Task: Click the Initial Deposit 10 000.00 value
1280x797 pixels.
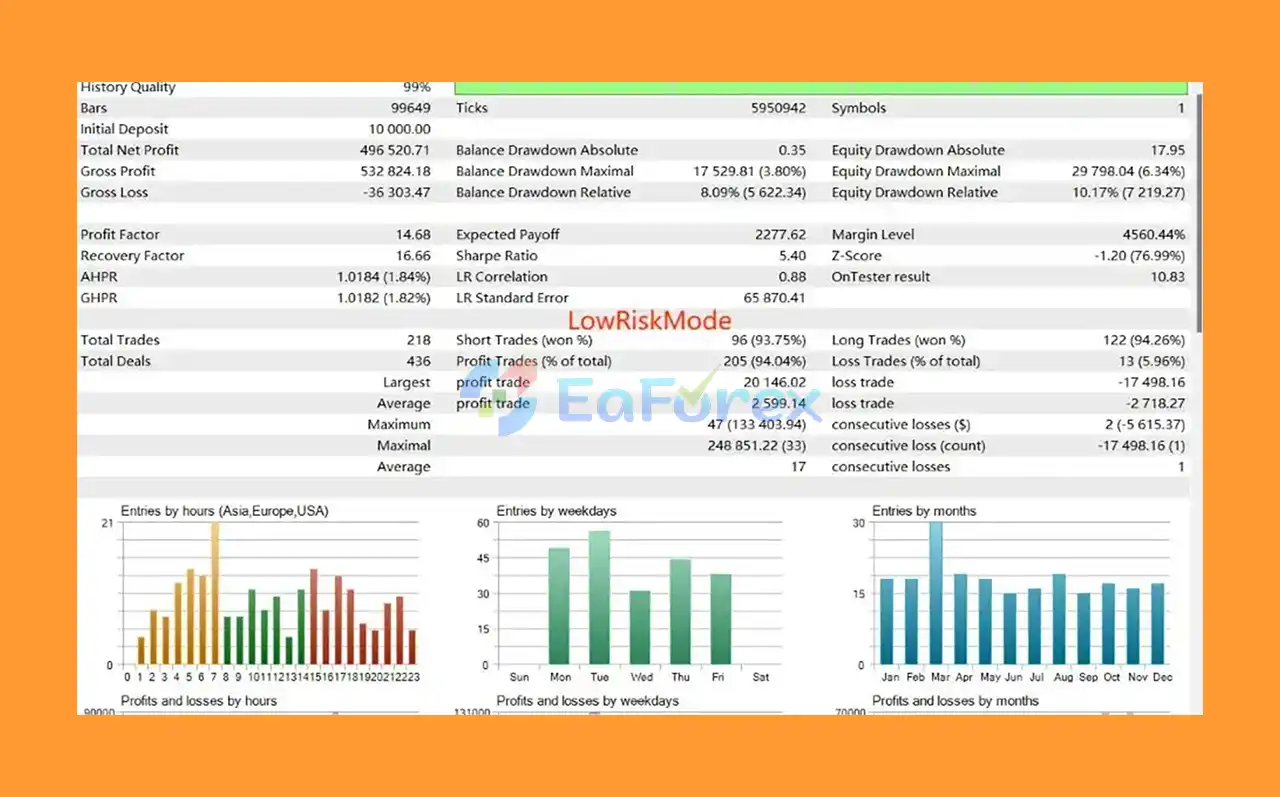Action: (400, 129)
